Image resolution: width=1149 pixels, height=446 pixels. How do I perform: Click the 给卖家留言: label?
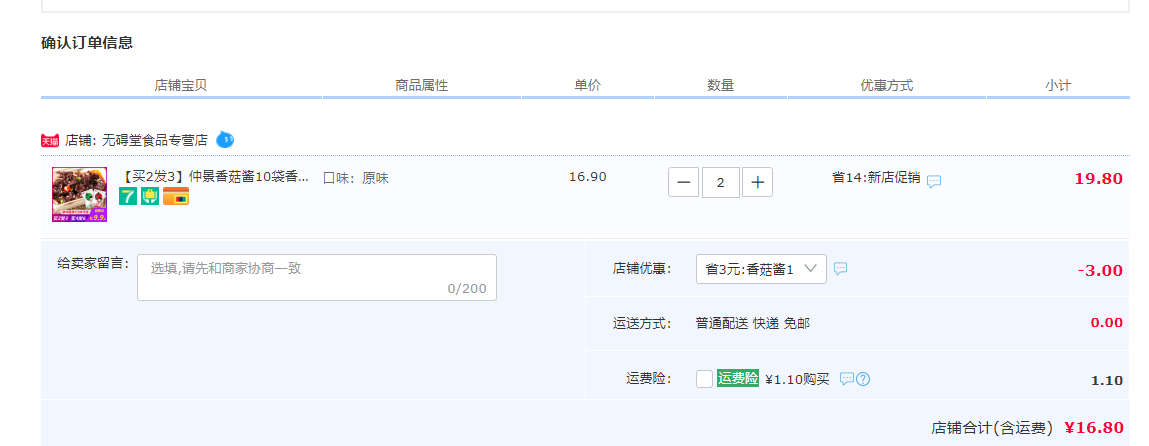(x=94, y=263)
